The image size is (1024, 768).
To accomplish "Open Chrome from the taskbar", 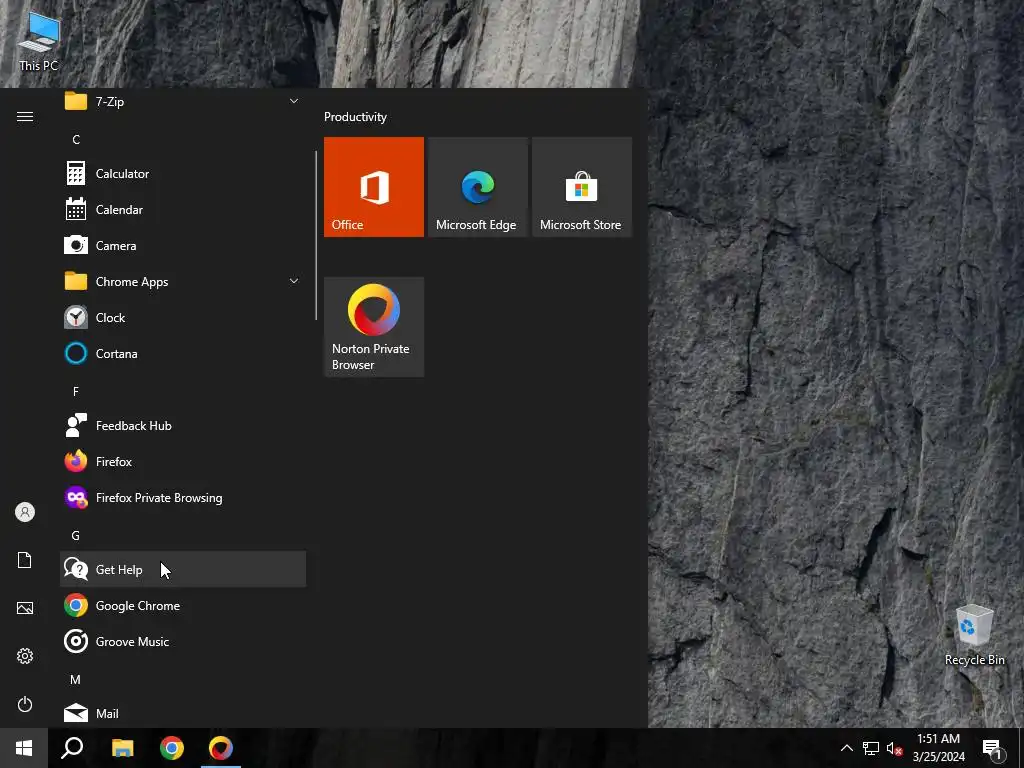I will click(172, 748).
